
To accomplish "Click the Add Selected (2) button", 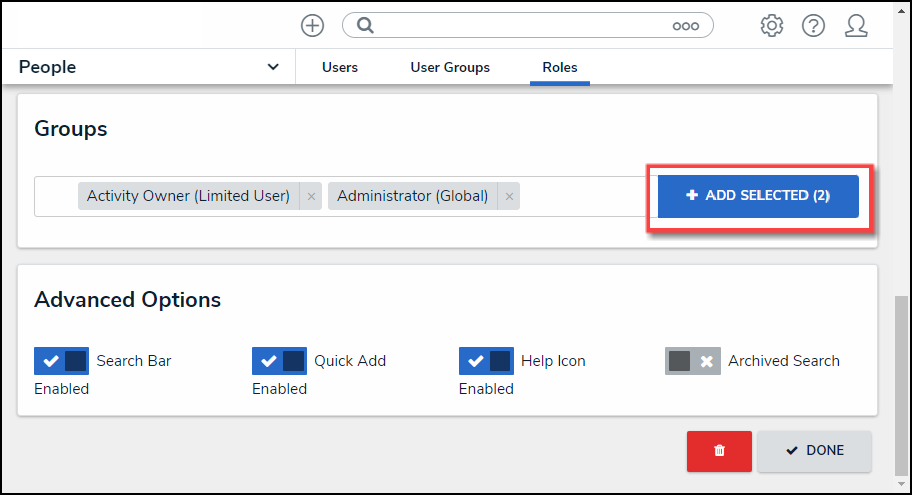I will click(758, 196).
